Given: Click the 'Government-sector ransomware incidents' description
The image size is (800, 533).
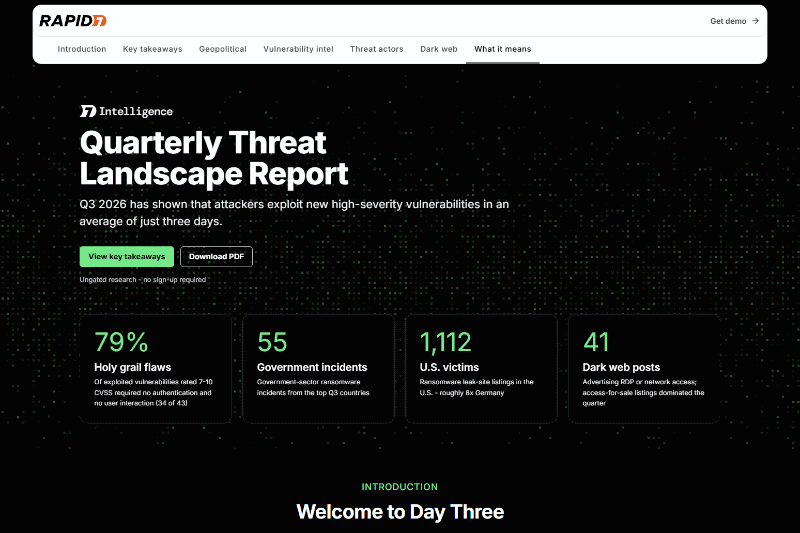Looking at the screenshot, I should pyautogui.click(x=313, y=387).
